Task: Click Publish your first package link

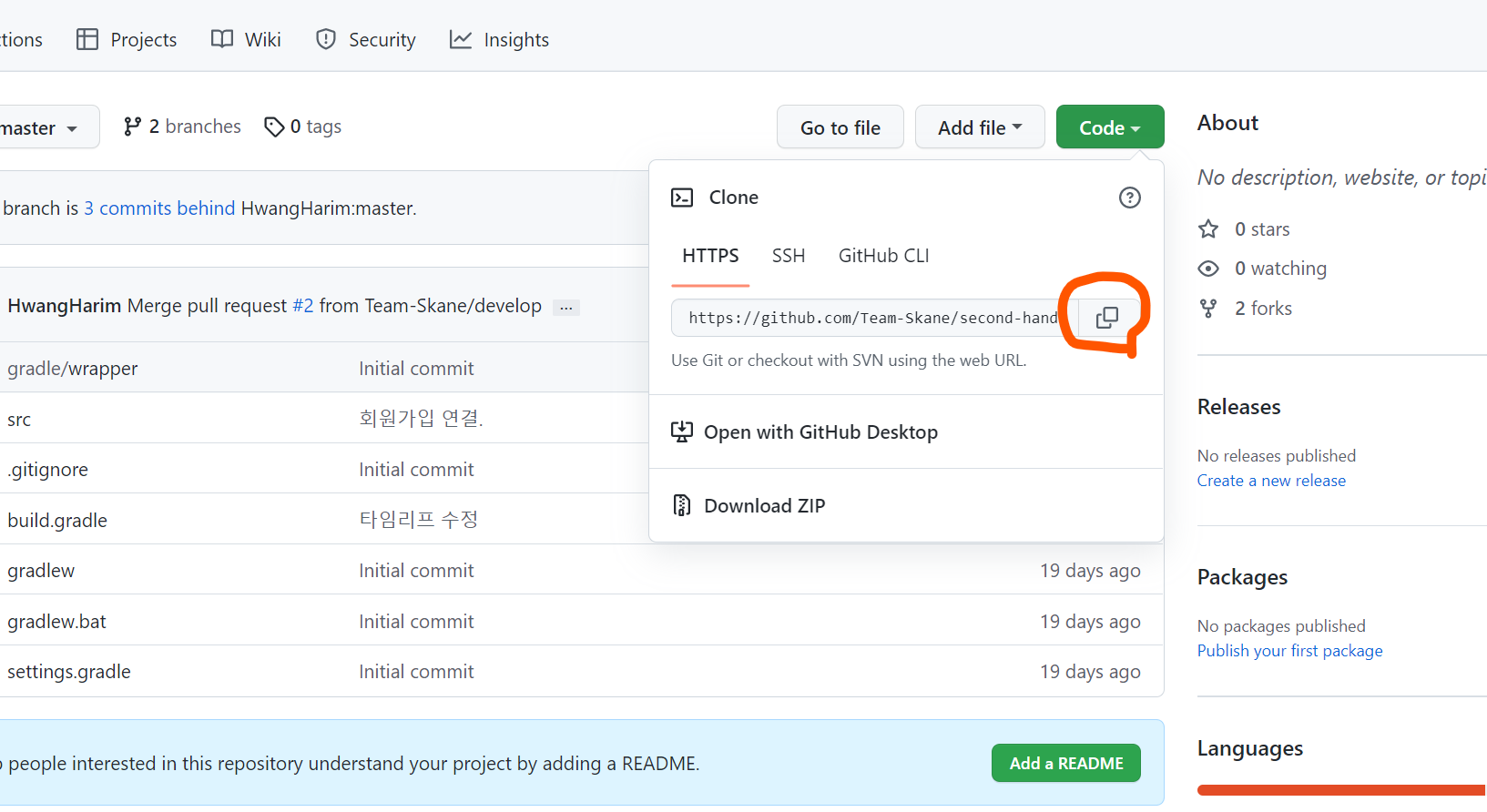Action: (x=1289, y=651)
